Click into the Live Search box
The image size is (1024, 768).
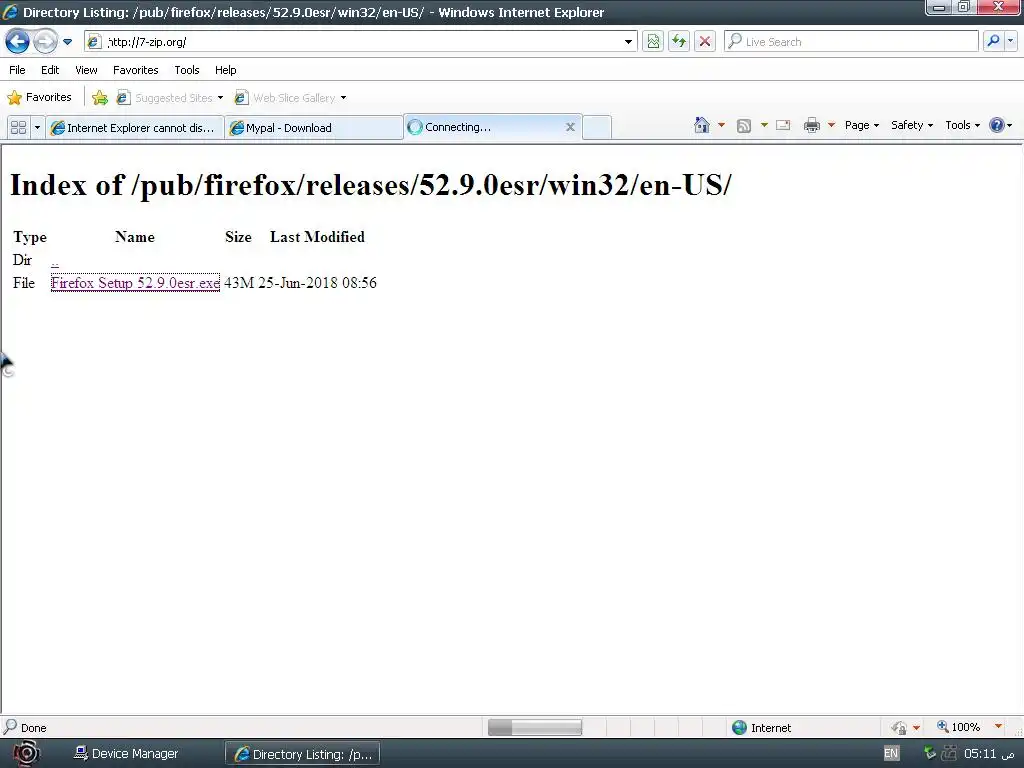[x=851, y=42]
